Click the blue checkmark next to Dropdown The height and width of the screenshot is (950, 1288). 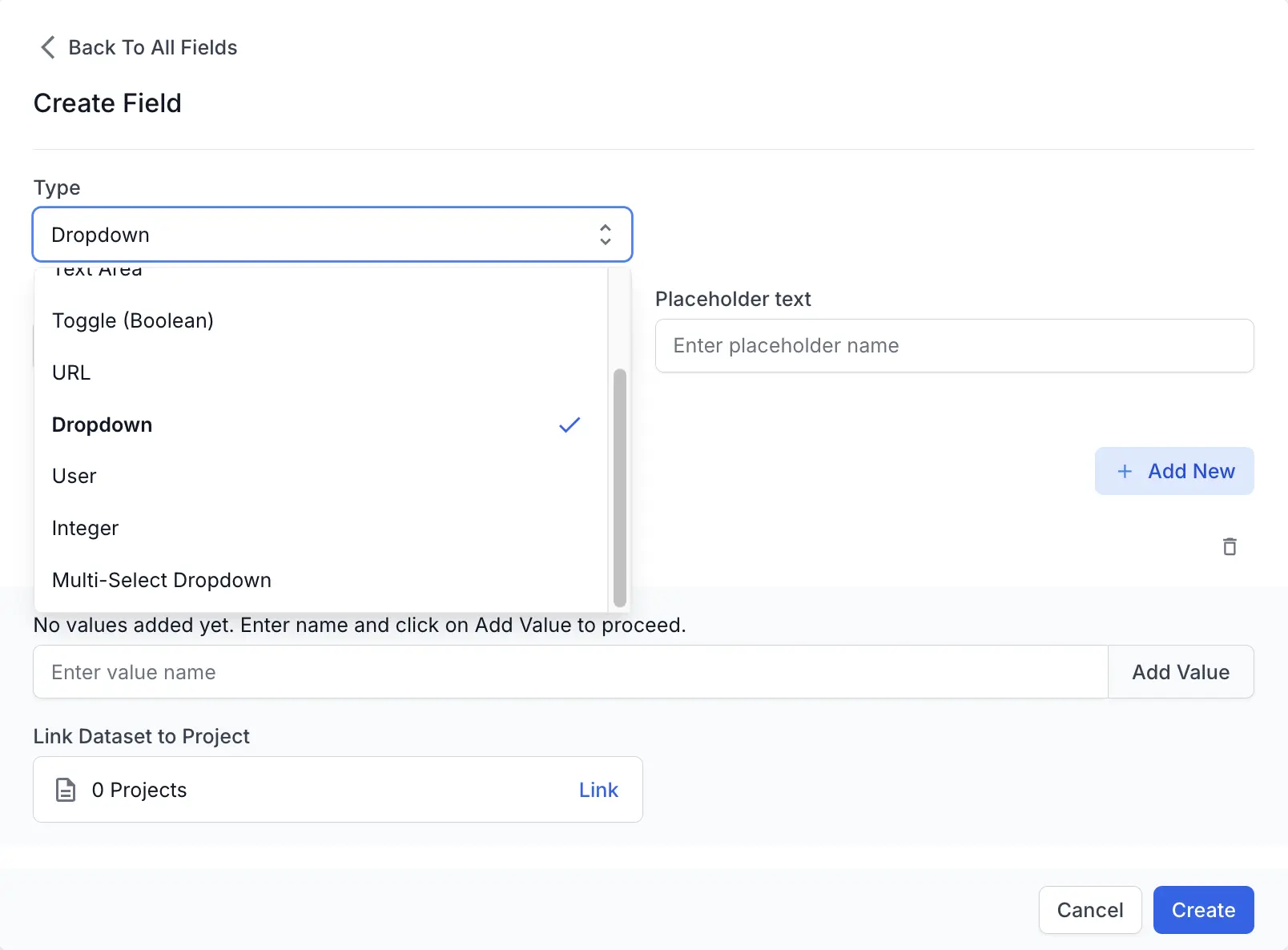tap(570, 425)
